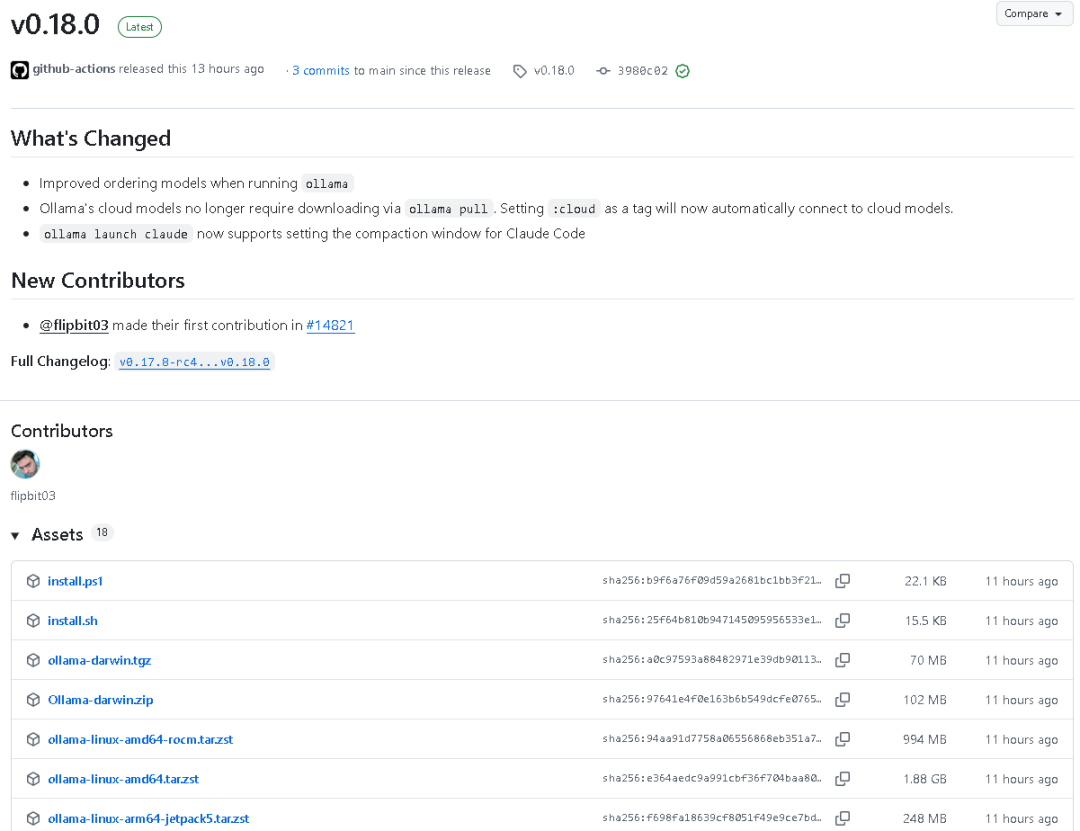1080x831 pixels.
Task: Copy SHA256 hash for install.ps1
Action: point(843,581)
